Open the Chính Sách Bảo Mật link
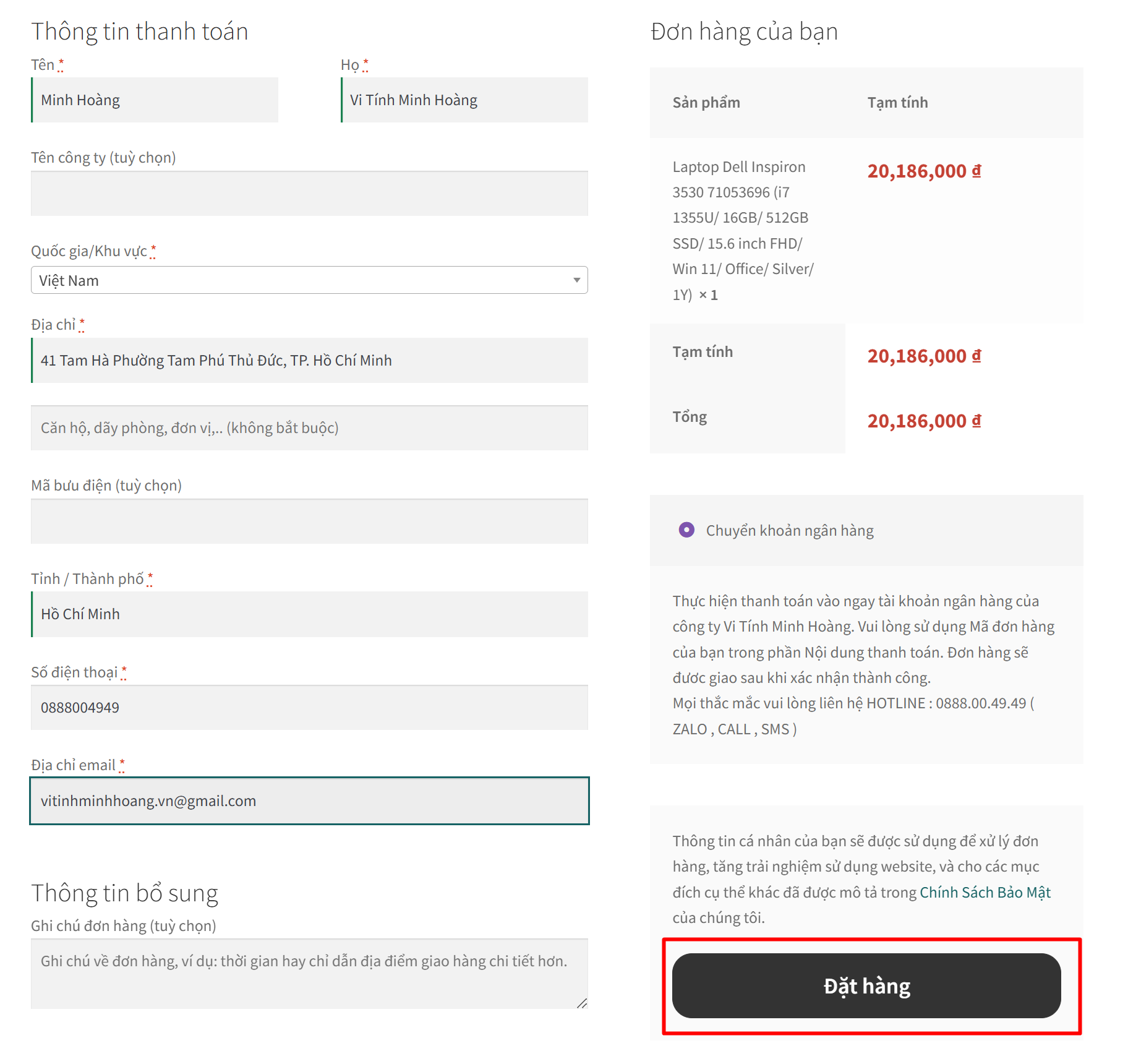Viewport: 1128px width, 1064px height. tap(985, 892)
